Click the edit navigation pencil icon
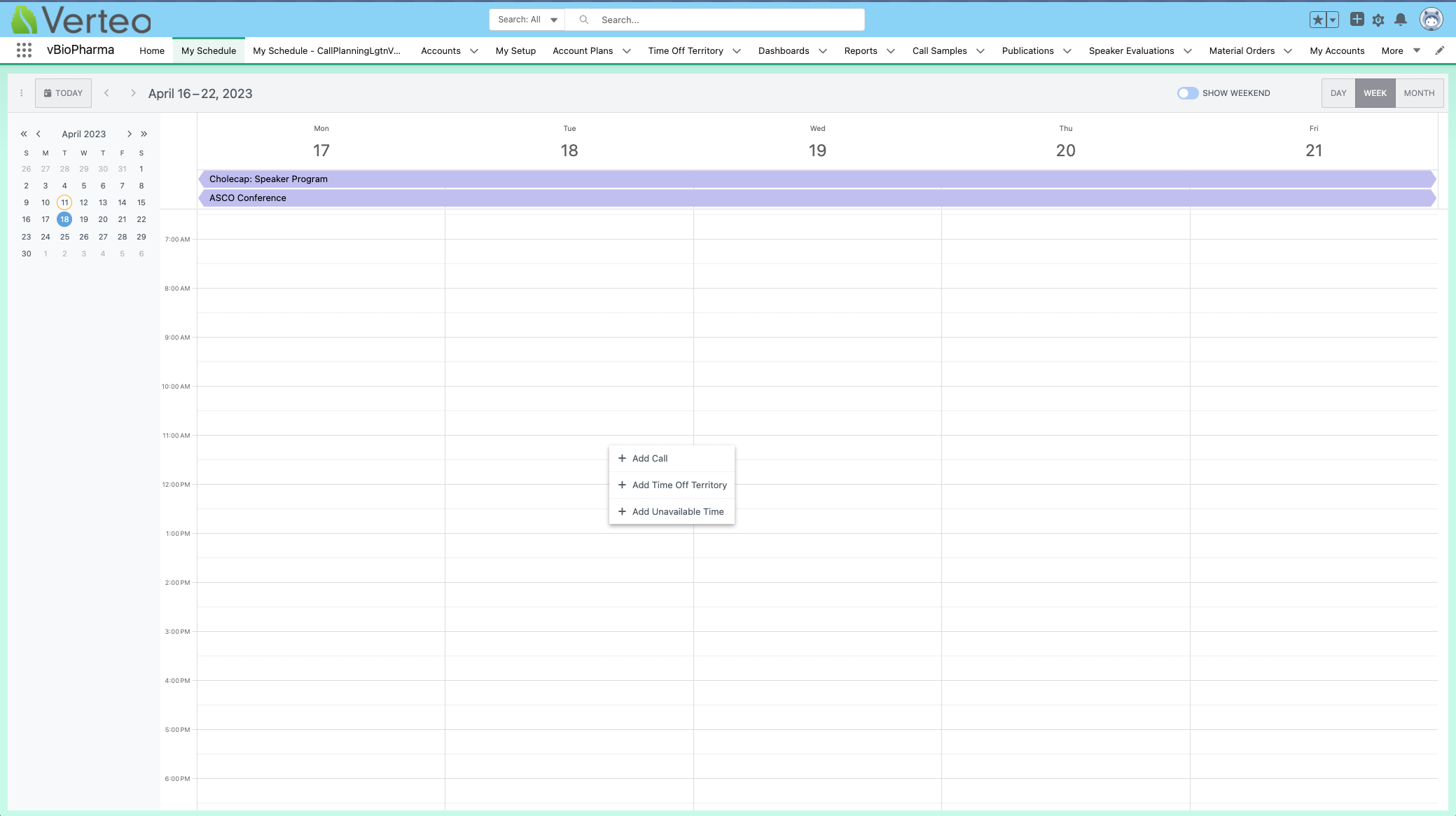 pos(1440,50)
